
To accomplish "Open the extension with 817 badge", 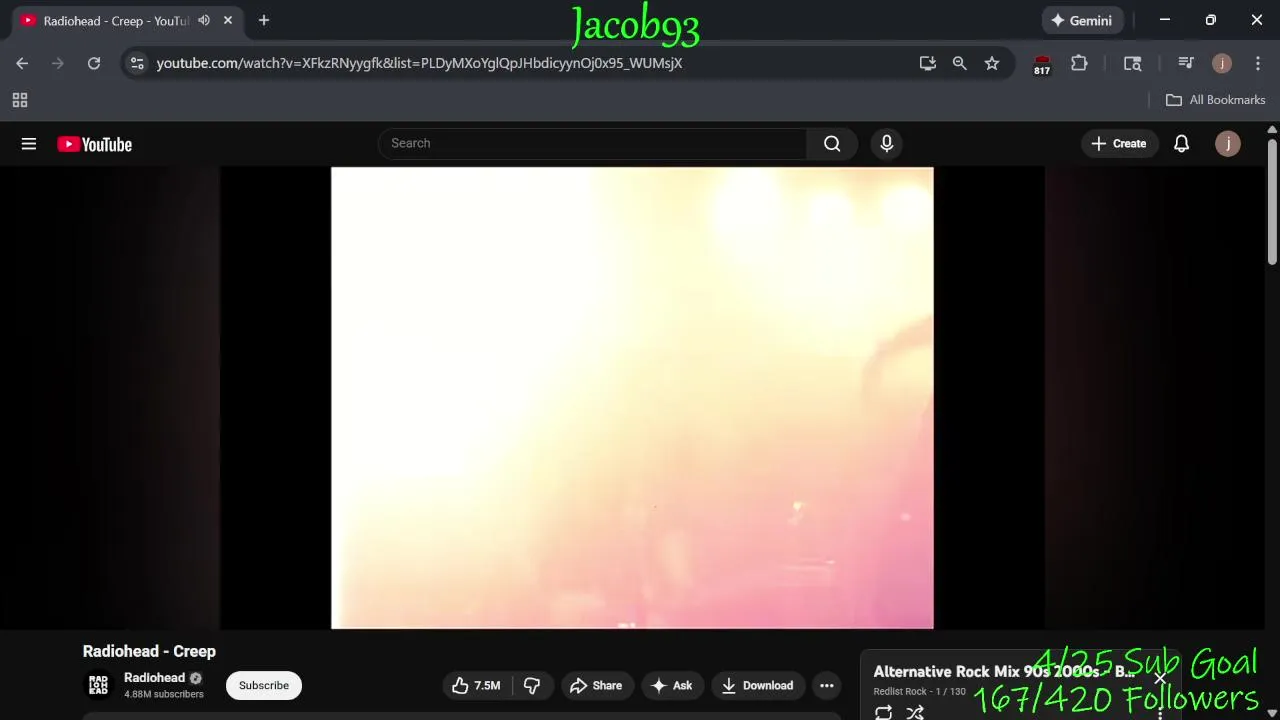I will pyautogui.click(x=1042, y=64).
